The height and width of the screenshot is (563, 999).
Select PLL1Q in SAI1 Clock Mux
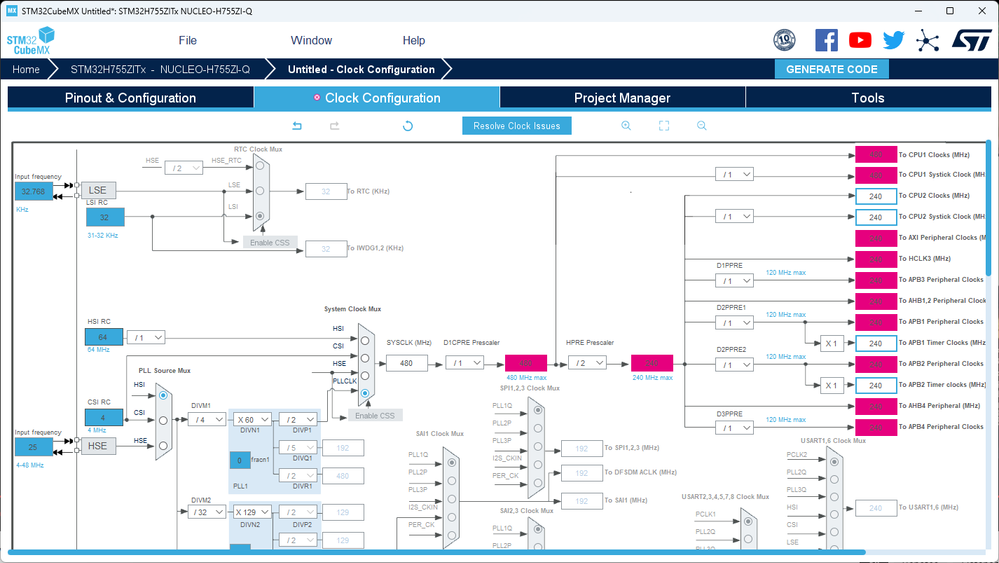[x=452, y=462]
